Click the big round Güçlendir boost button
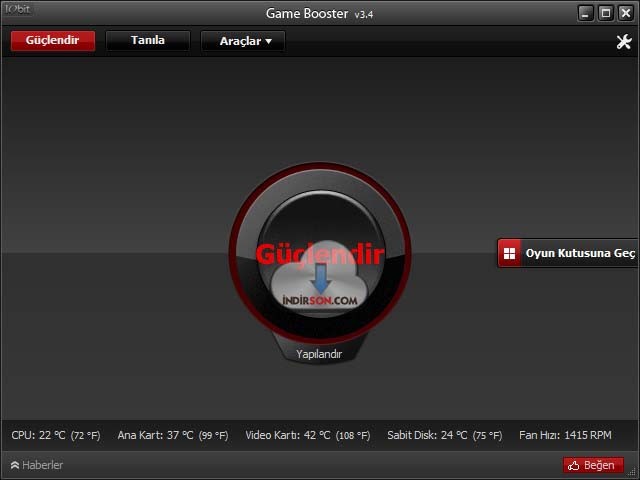This screenshot has height=480, width=640. point(320,253)
